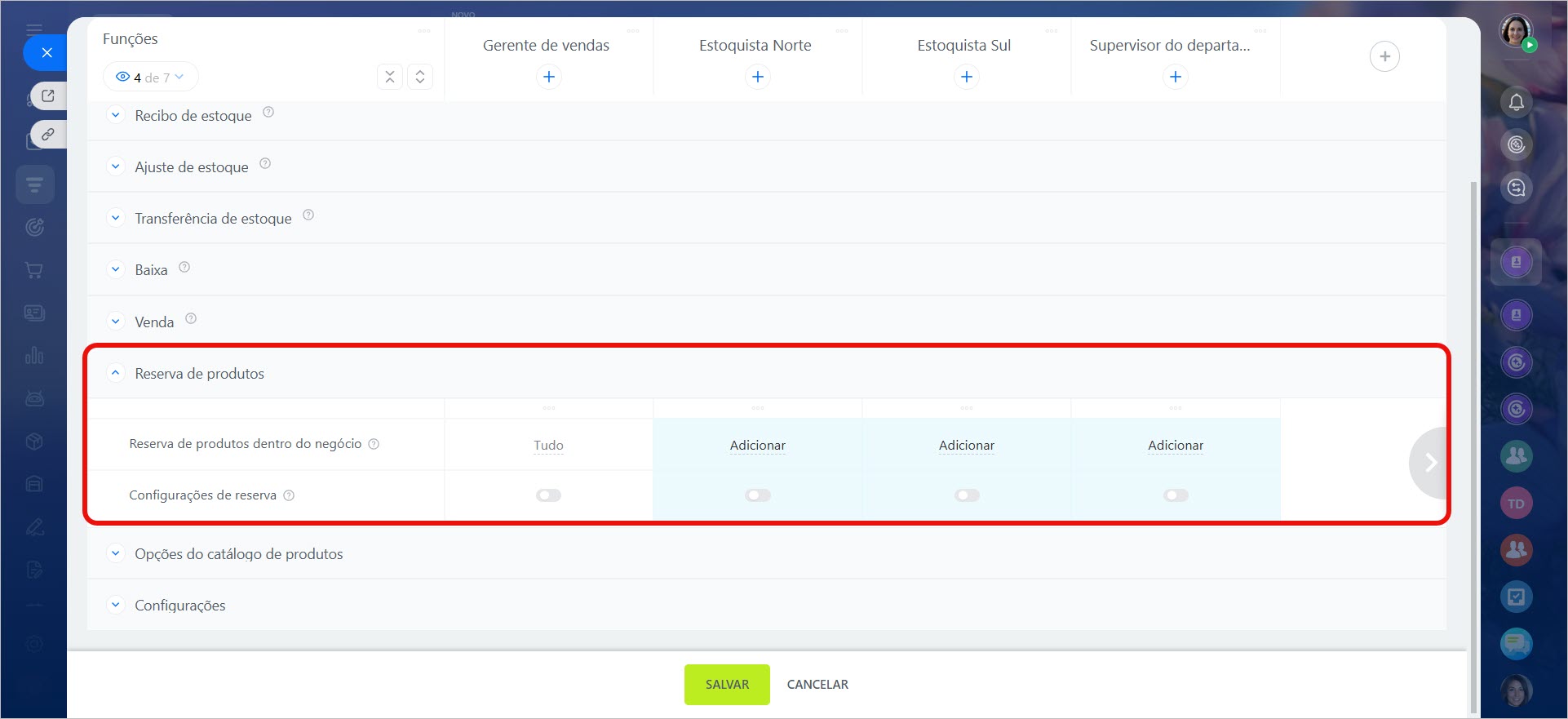Image resolution: width=1568 pixels, height=719 pixels.
Task: Toggle Configurações de reserva for Gerente de vendas
Action: (x=548, y=495)
